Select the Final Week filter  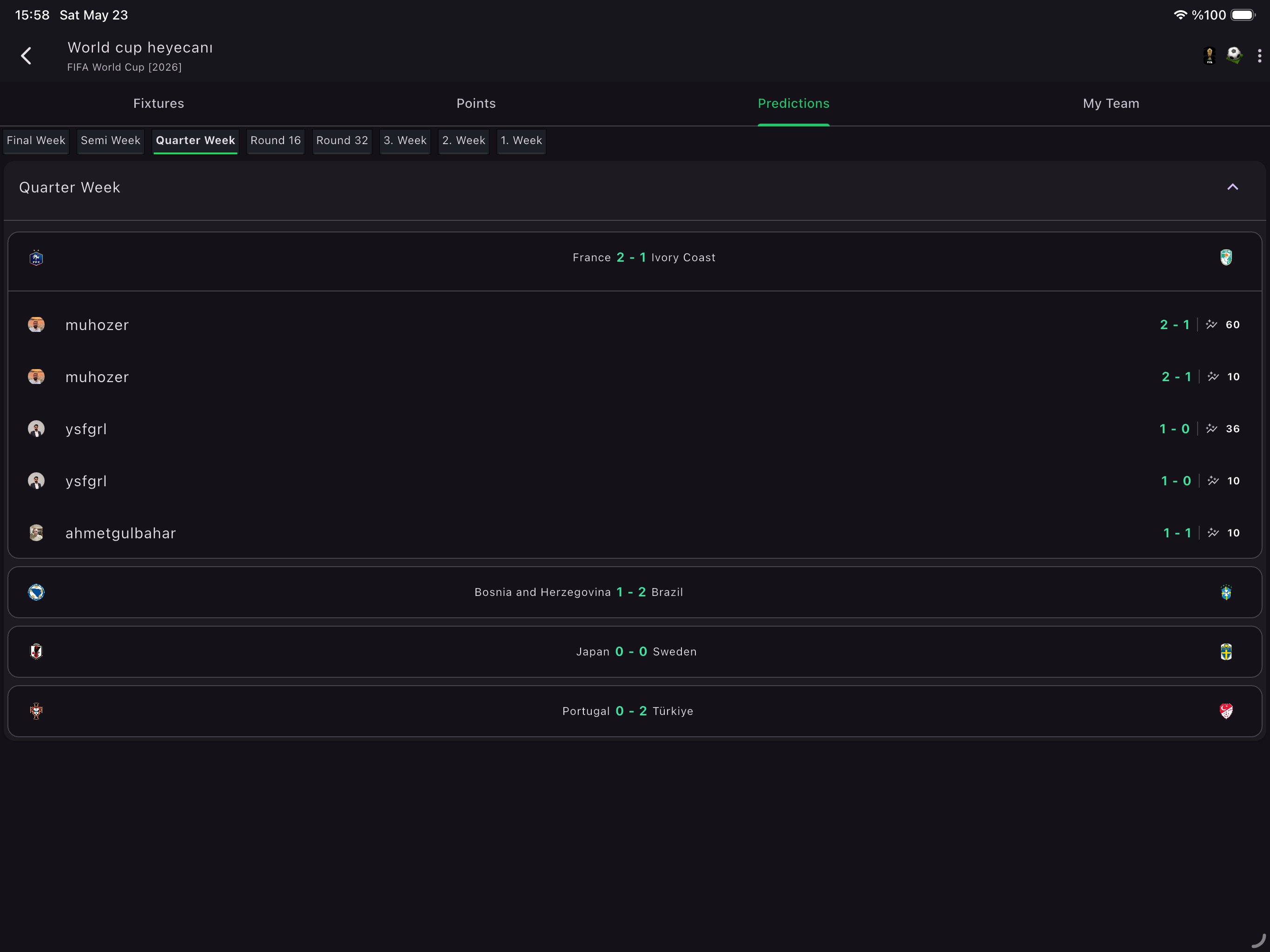[36, 141]
